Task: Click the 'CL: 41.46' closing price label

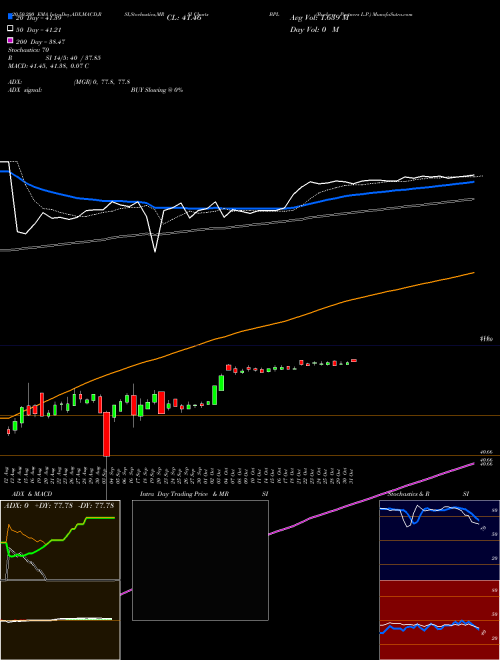Action: coord(184,18)
